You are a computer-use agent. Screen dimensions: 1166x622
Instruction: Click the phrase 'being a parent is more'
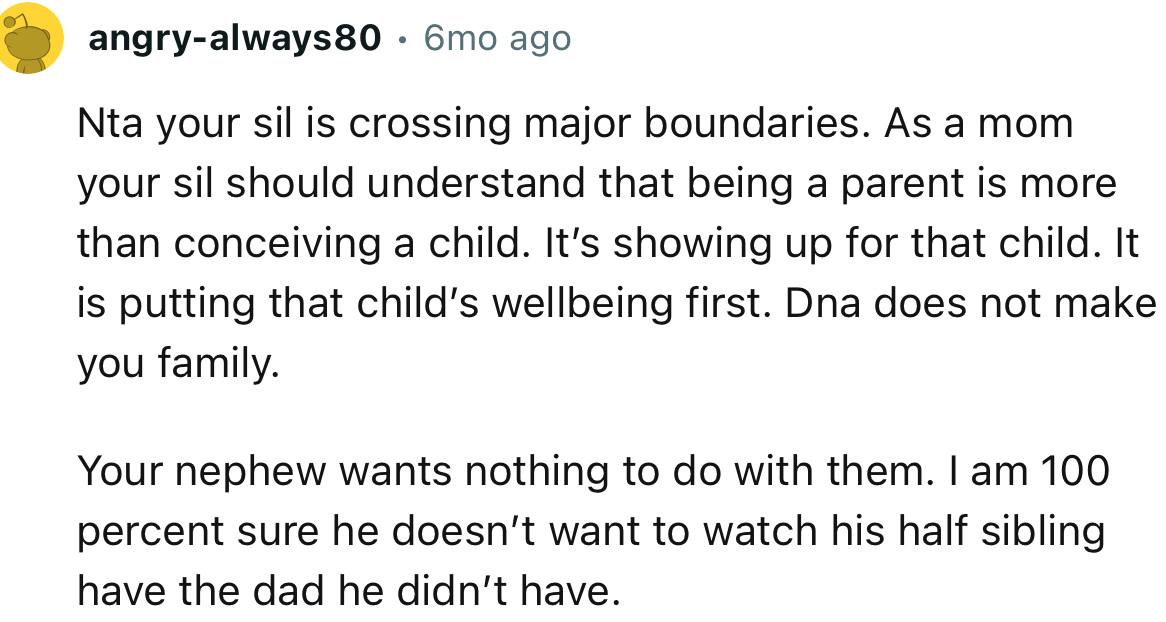901,184
